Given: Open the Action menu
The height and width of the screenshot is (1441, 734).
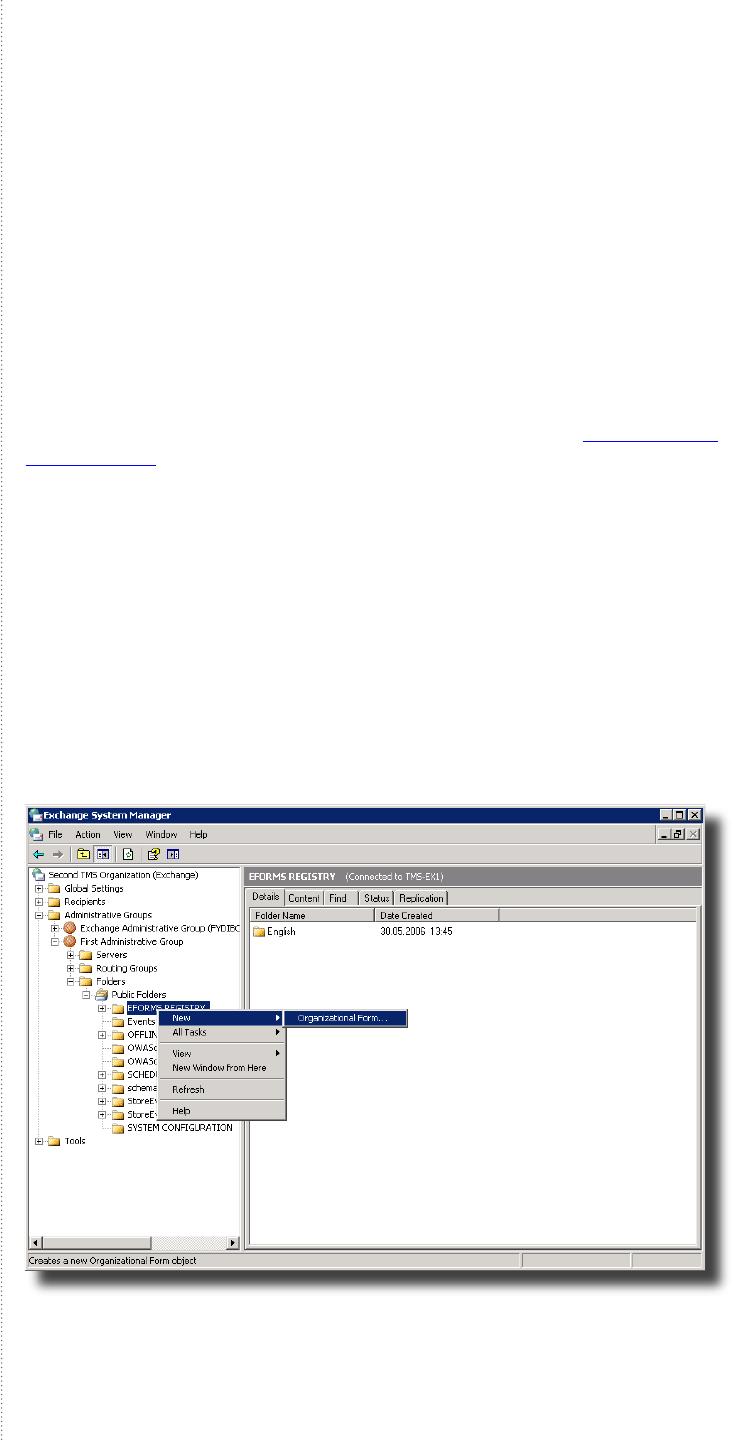Looking at the screenshot, I should pyautogui.click(x=88, y=834).
